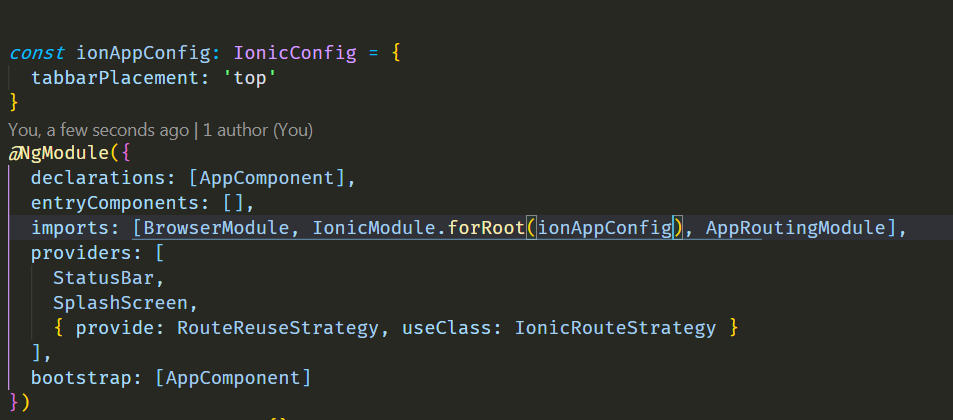The width and height of the screenshot is (953, 420).
Task: Click the bootstrap property key
Action: tap(81, 378)
